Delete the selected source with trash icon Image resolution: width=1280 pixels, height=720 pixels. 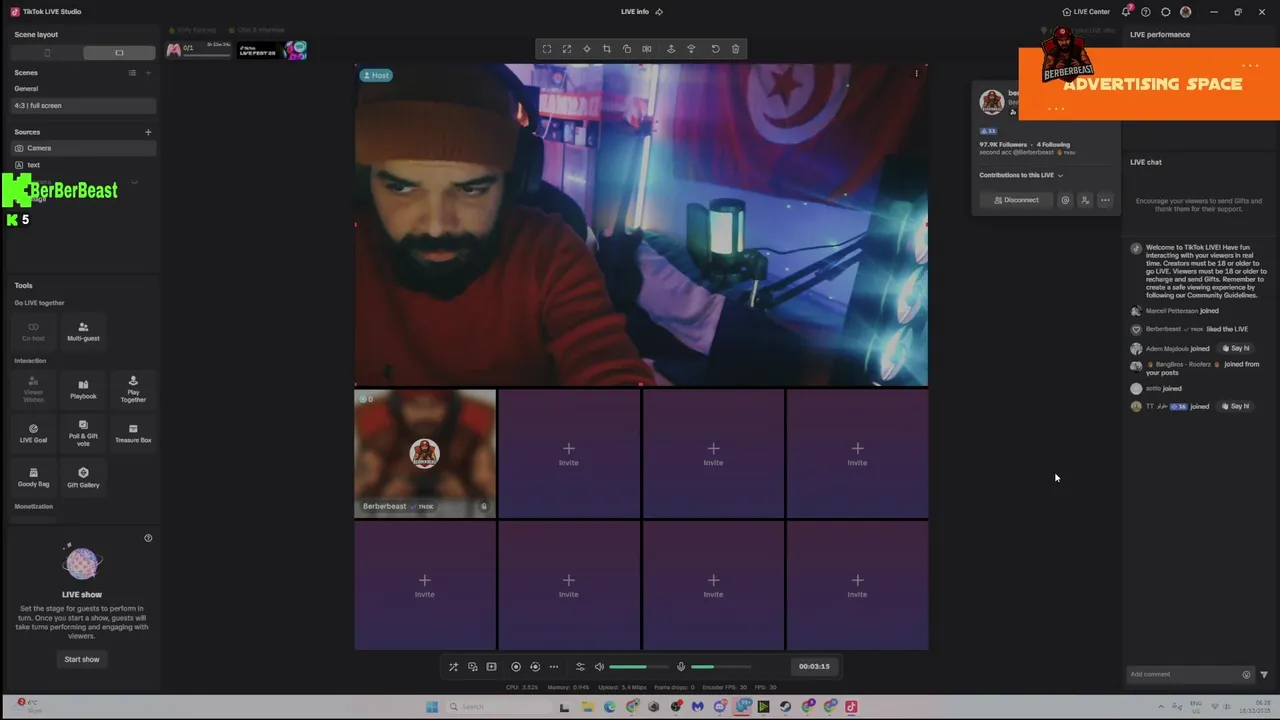click(x=735, y=49)
